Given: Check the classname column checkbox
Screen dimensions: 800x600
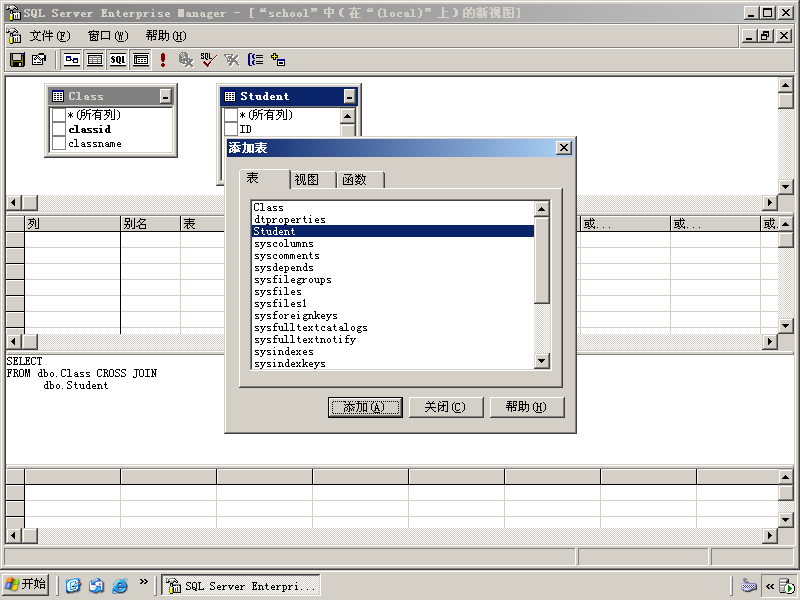Looking at the screenshot, I should click(59, 143).
